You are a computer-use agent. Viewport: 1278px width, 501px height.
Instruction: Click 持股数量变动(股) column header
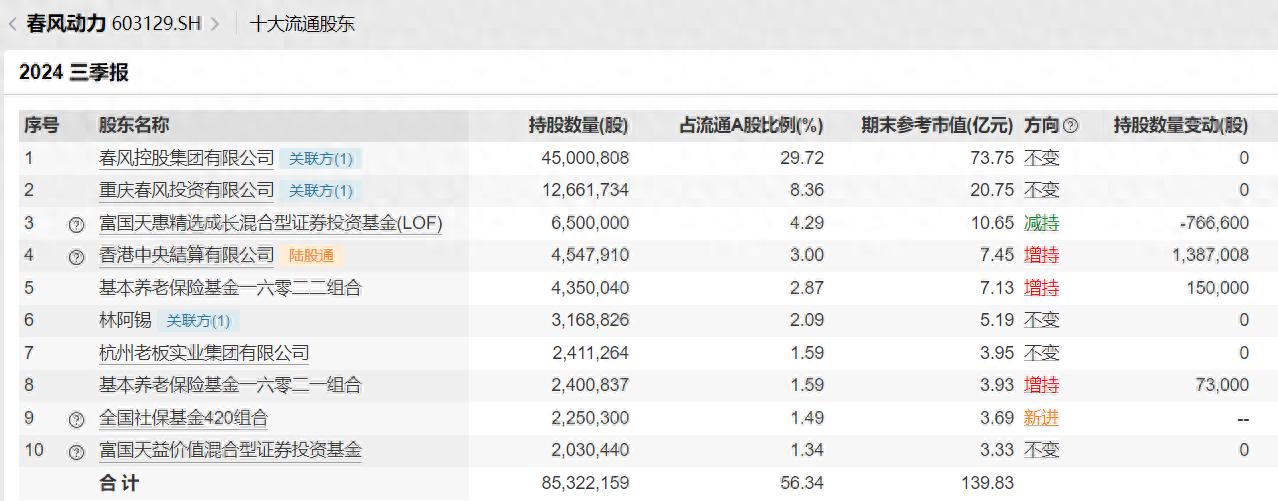tap(1182, 126)
